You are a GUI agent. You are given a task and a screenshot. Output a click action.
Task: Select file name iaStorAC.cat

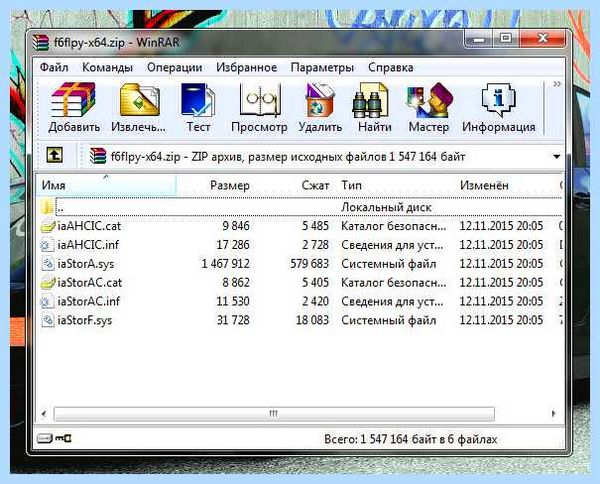[90, 283]
